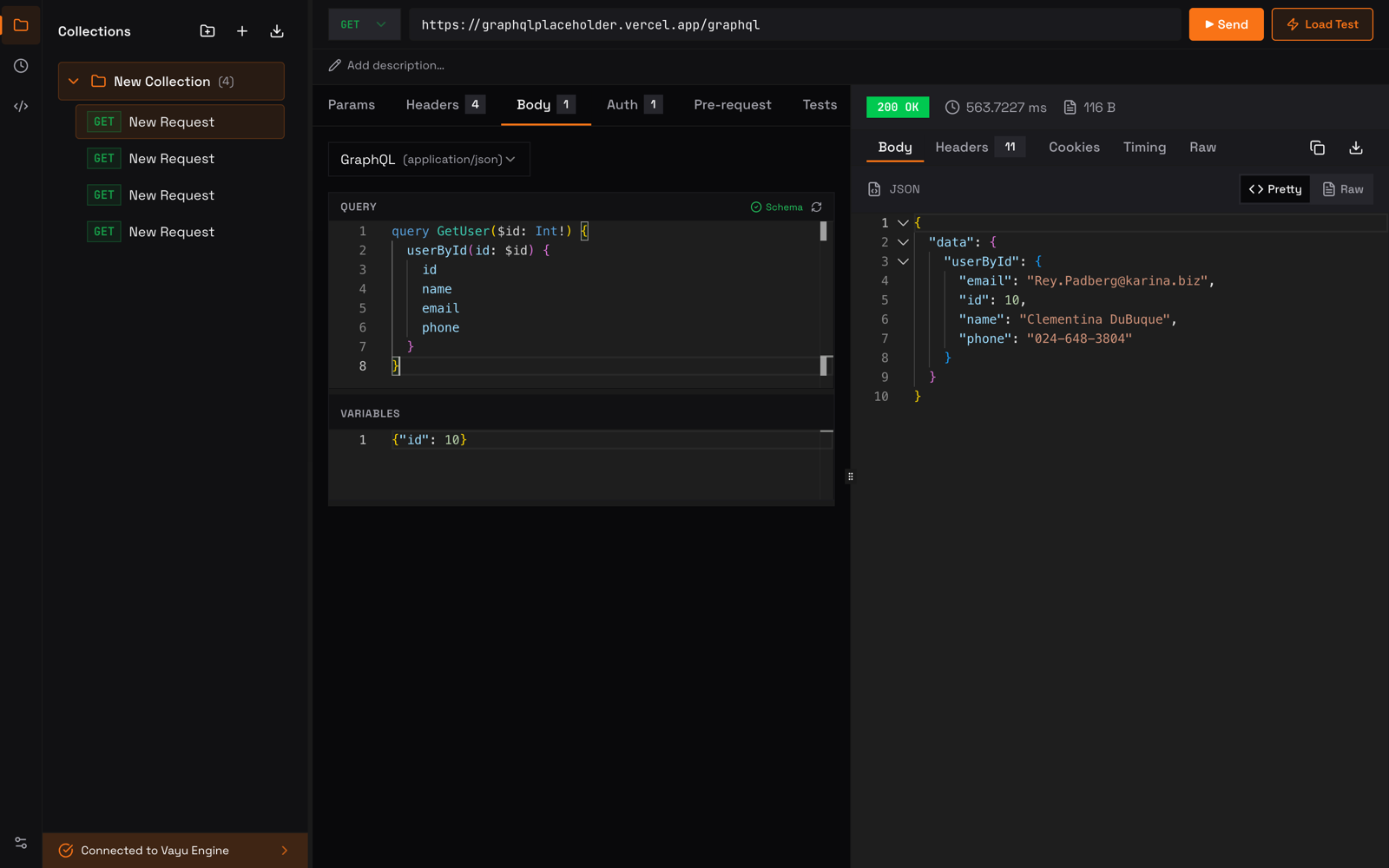This screenshot has width=1389, height=868.
Task: Click the import collections download icon
Action: point(277,31)
